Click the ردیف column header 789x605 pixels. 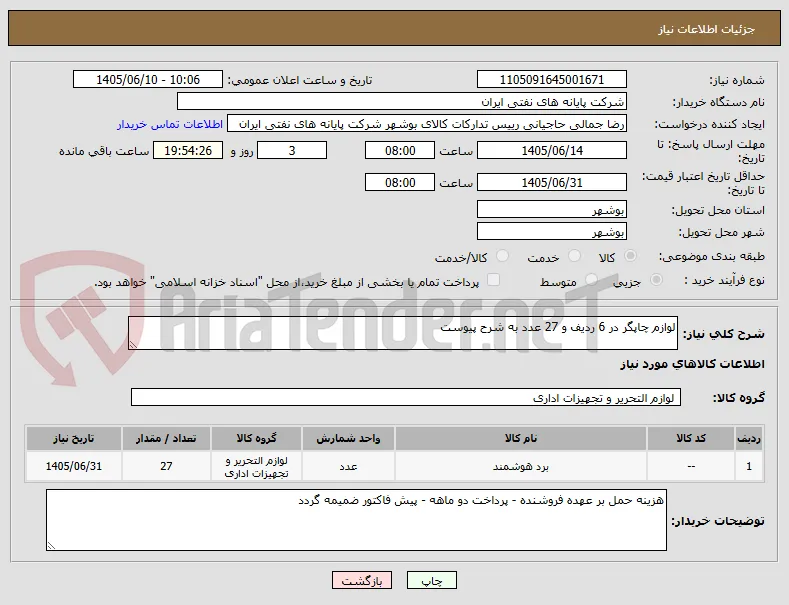coord(749,438)
